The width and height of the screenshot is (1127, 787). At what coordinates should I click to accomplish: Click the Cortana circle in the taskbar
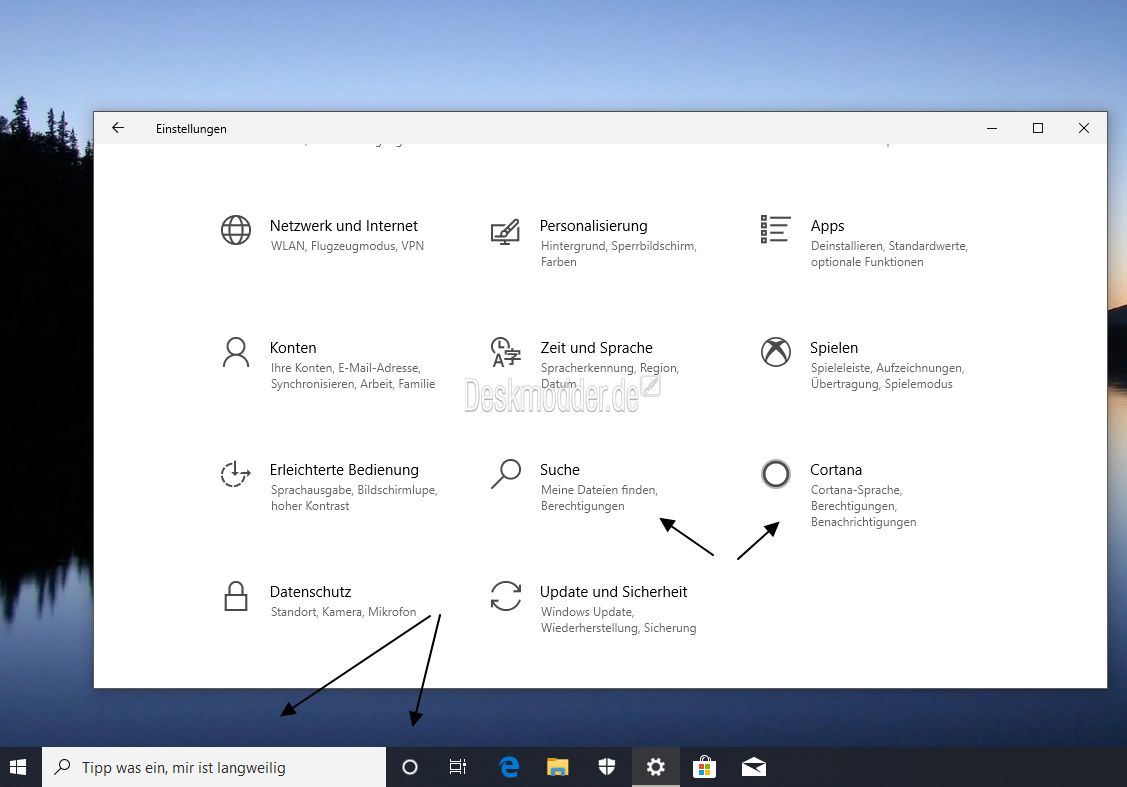coord(409,767)
